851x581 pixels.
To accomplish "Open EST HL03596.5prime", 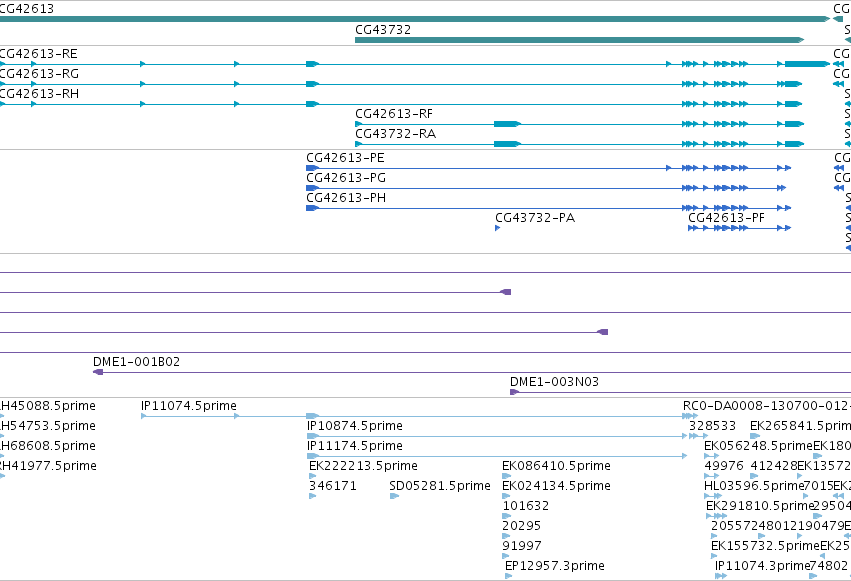I will pos(754,486).
